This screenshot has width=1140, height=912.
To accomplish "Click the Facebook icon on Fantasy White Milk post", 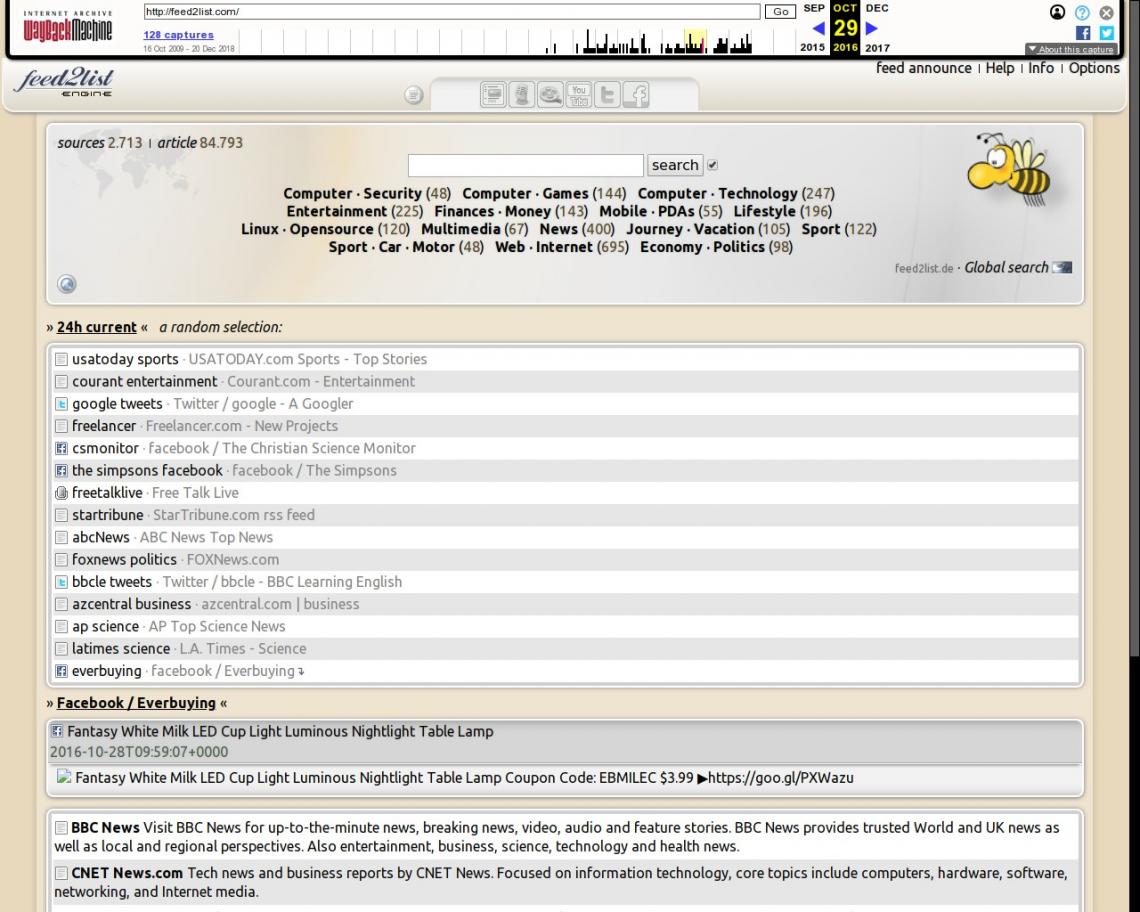I will 57,731.
